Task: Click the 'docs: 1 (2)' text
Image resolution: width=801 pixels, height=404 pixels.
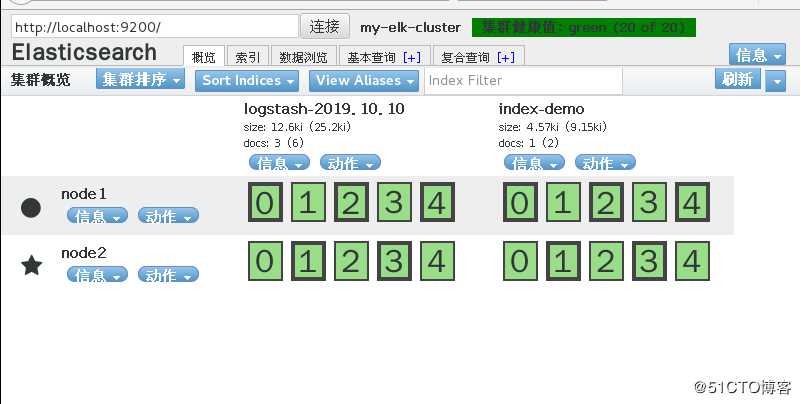Action: point(529,144)
